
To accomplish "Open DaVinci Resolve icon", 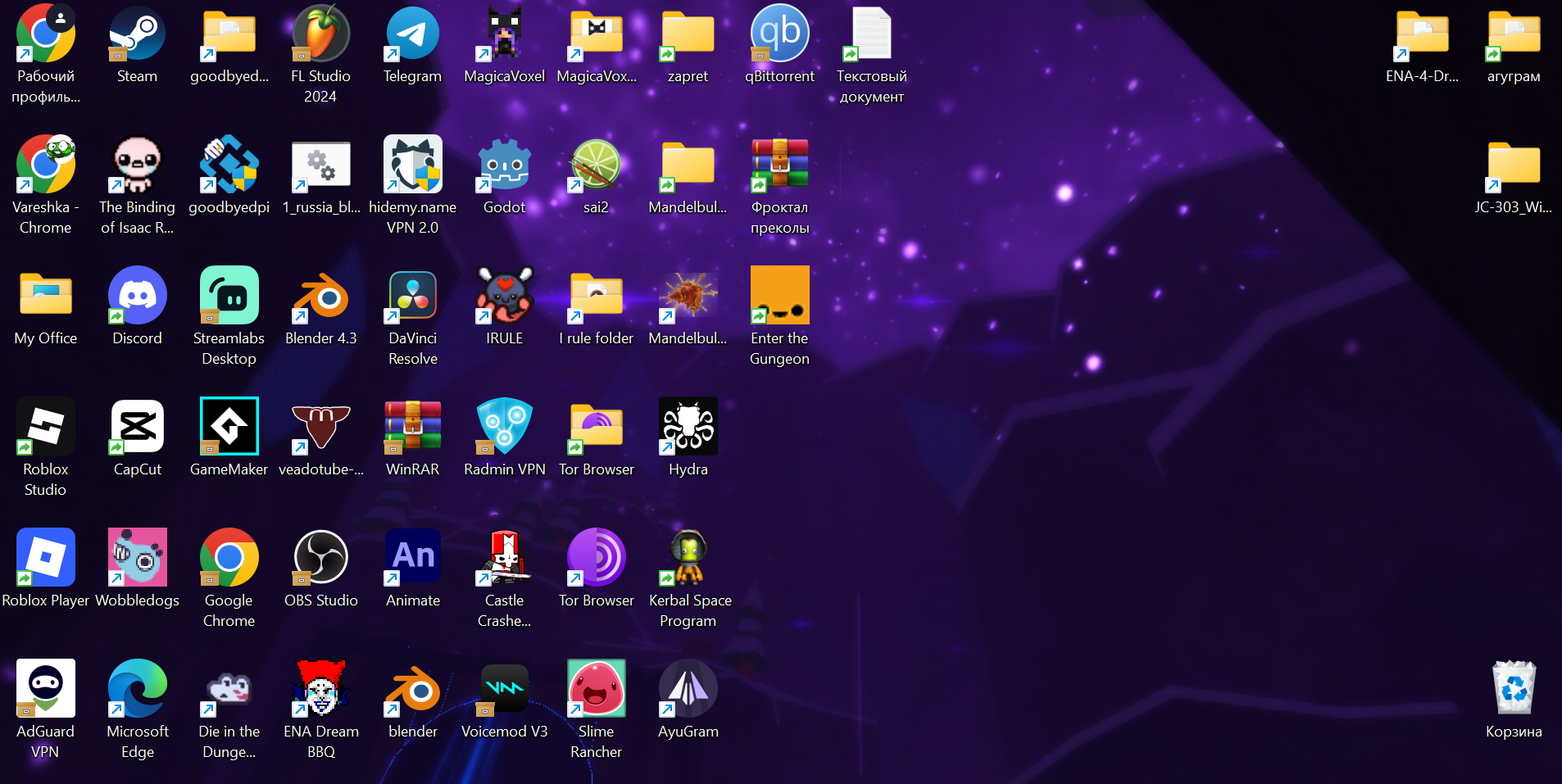I will 412,296.
